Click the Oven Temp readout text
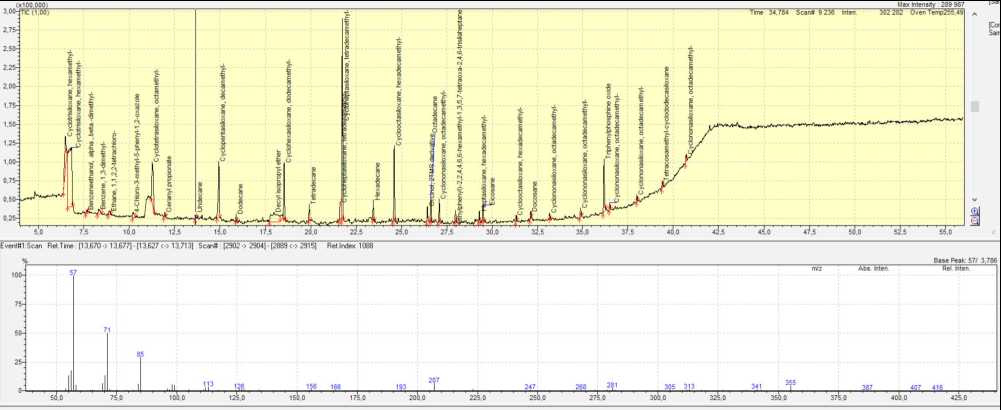Viewport: 1001px width, 410px height. pyautogui.click(x=938, y=12)
